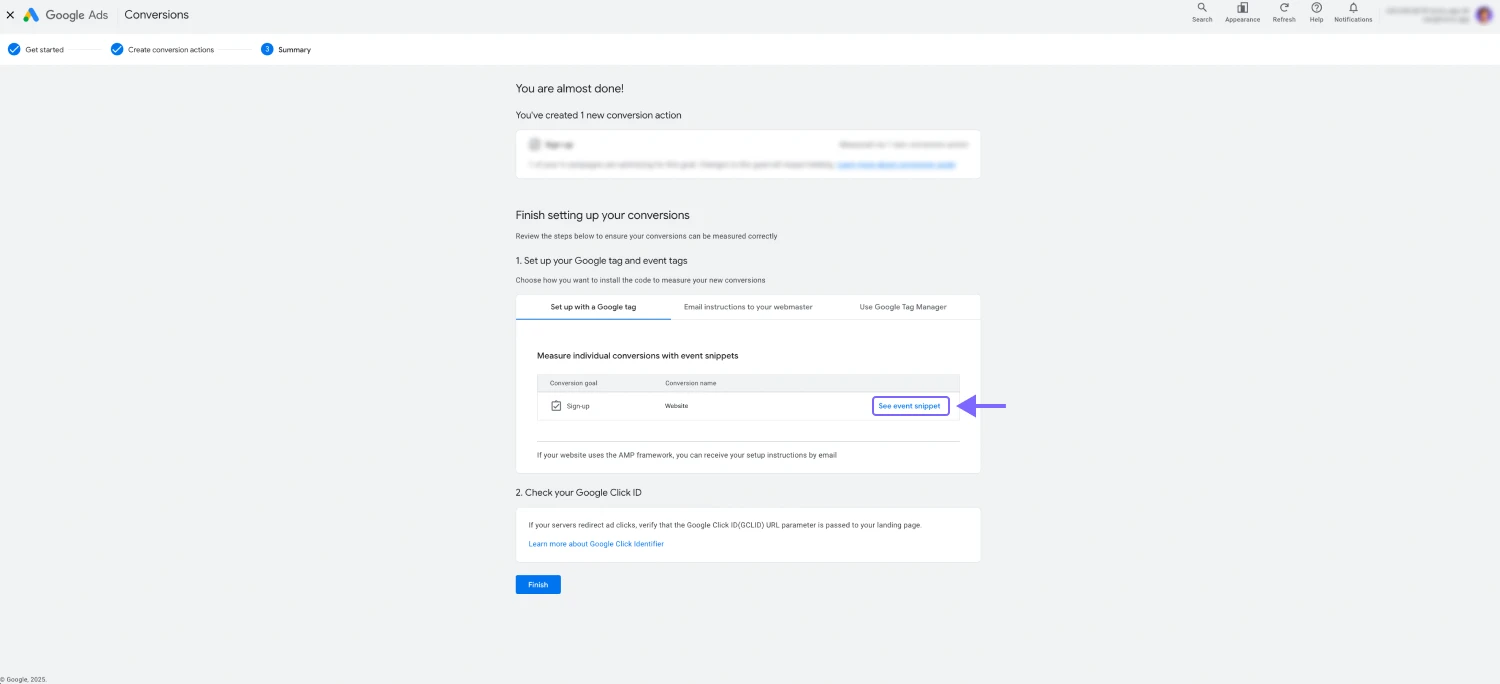Select the Set up with a Google tag tab

click(593, 307)
